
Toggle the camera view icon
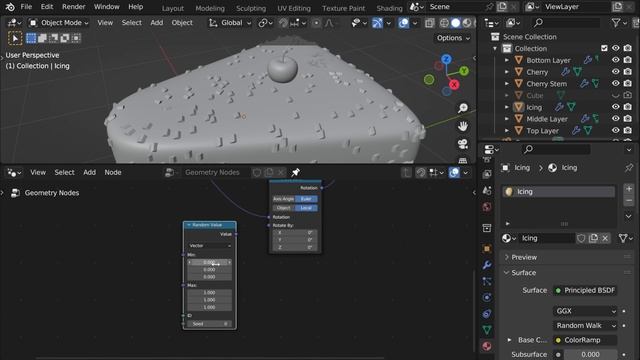coord(463,144)
